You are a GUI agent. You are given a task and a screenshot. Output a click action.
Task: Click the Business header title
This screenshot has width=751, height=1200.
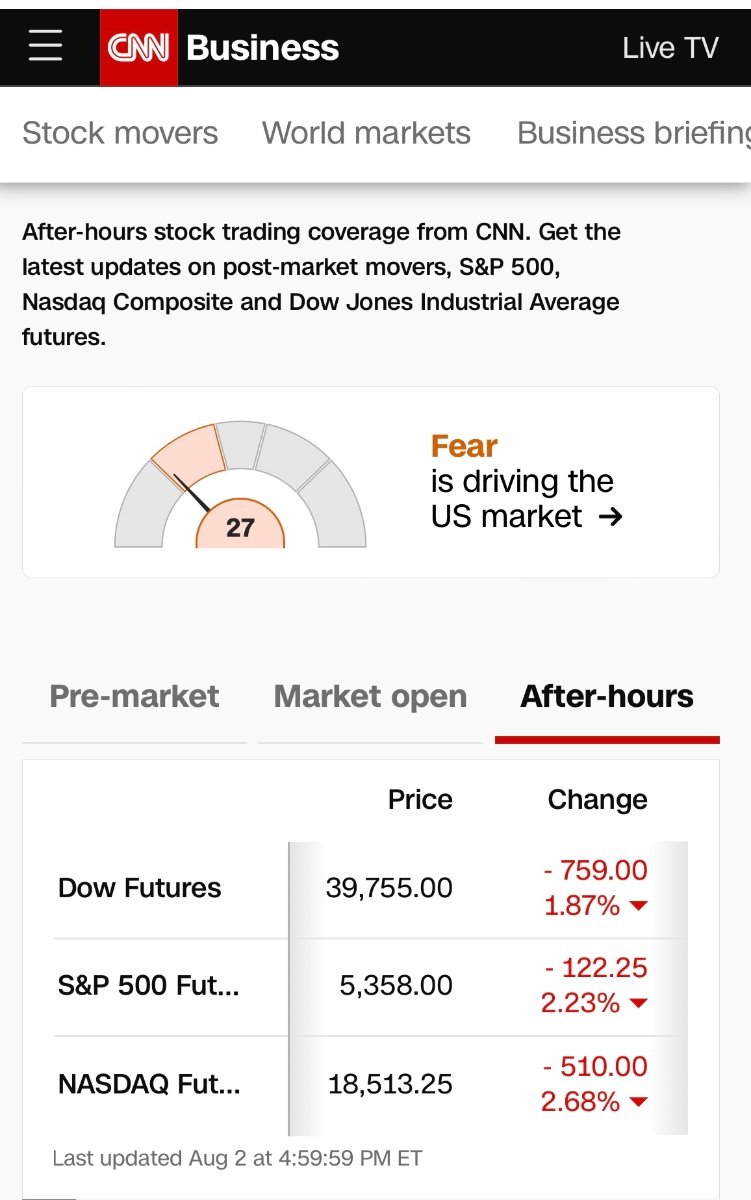pos(263,48)
